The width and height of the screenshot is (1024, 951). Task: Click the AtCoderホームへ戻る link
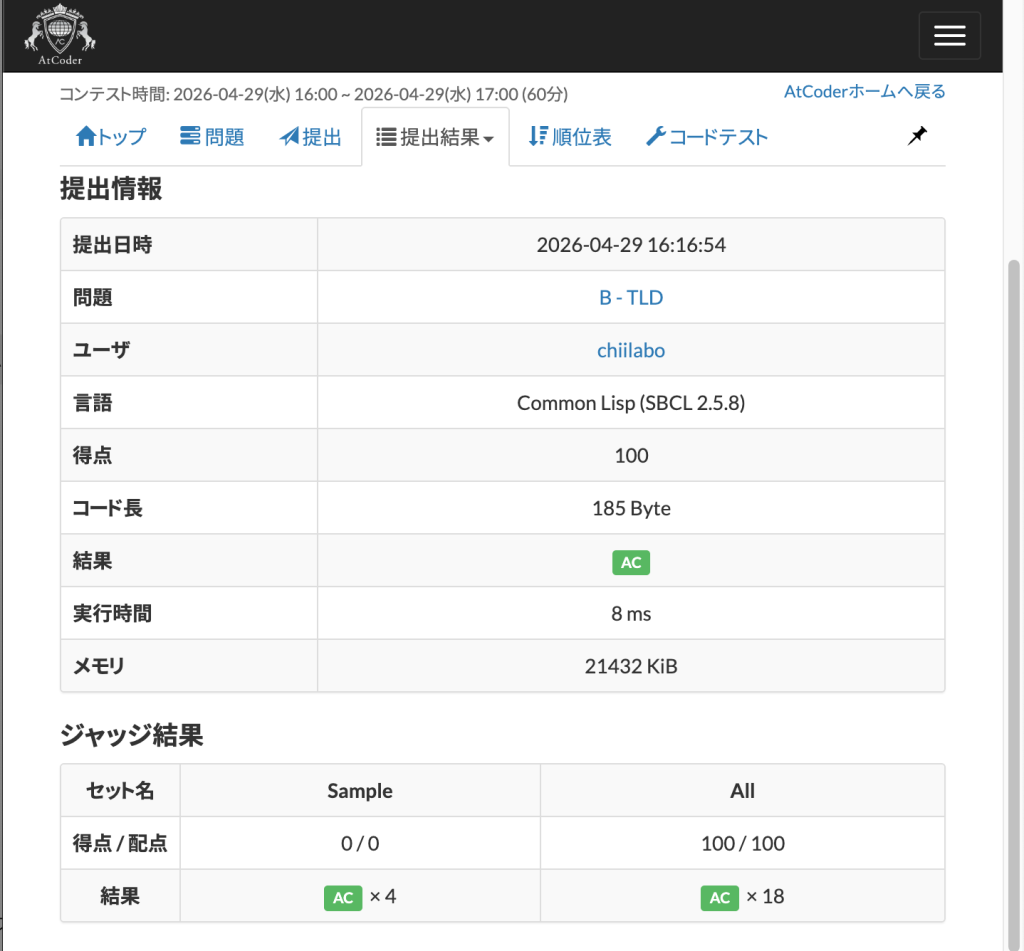[863, 90]
